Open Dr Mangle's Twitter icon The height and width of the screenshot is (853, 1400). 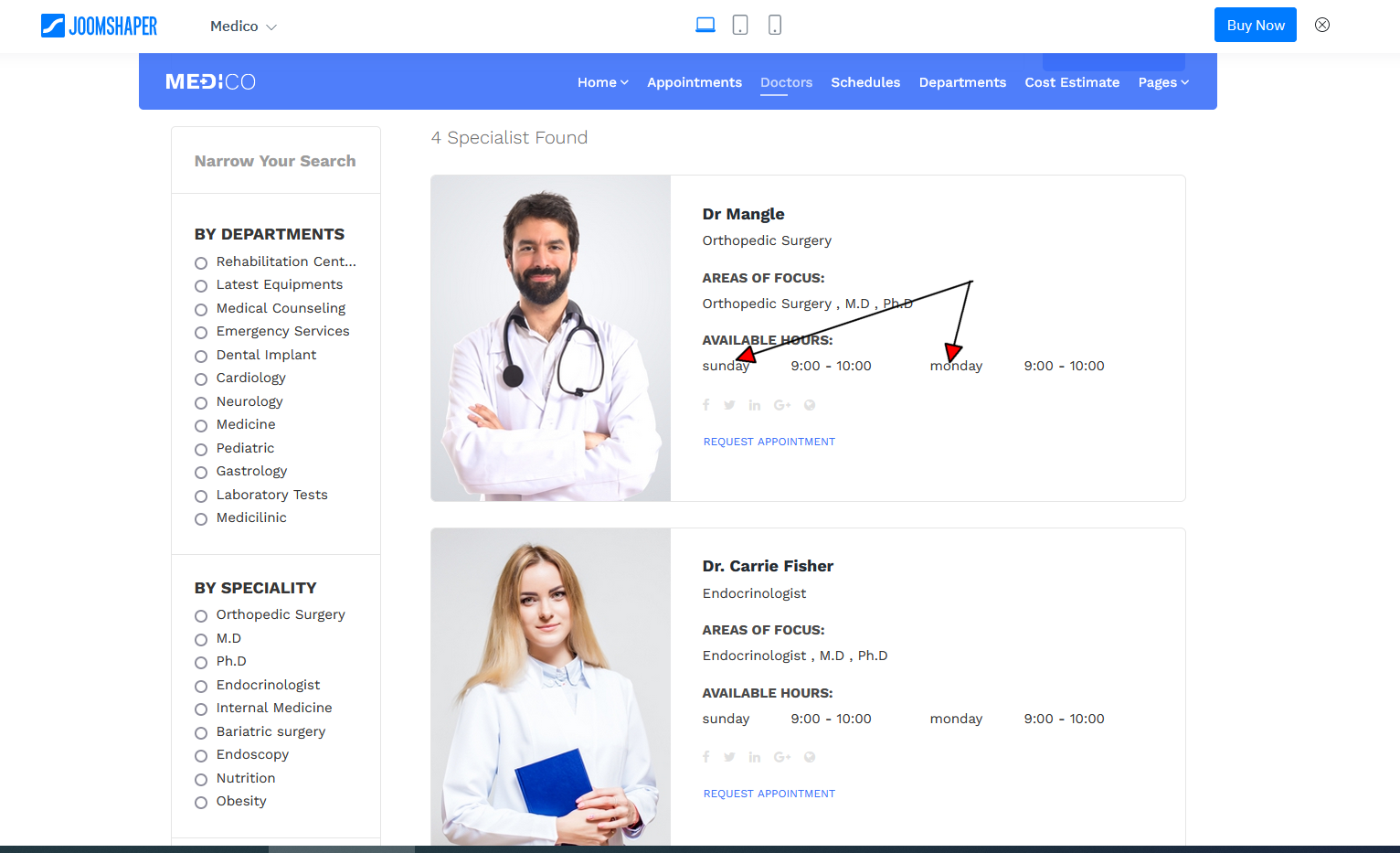tap(729, 405)
